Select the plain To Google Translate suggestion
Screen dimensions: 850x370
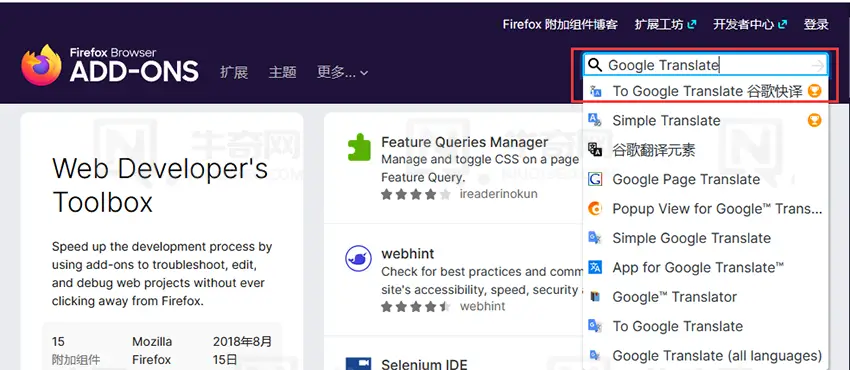tap(706, 326)
